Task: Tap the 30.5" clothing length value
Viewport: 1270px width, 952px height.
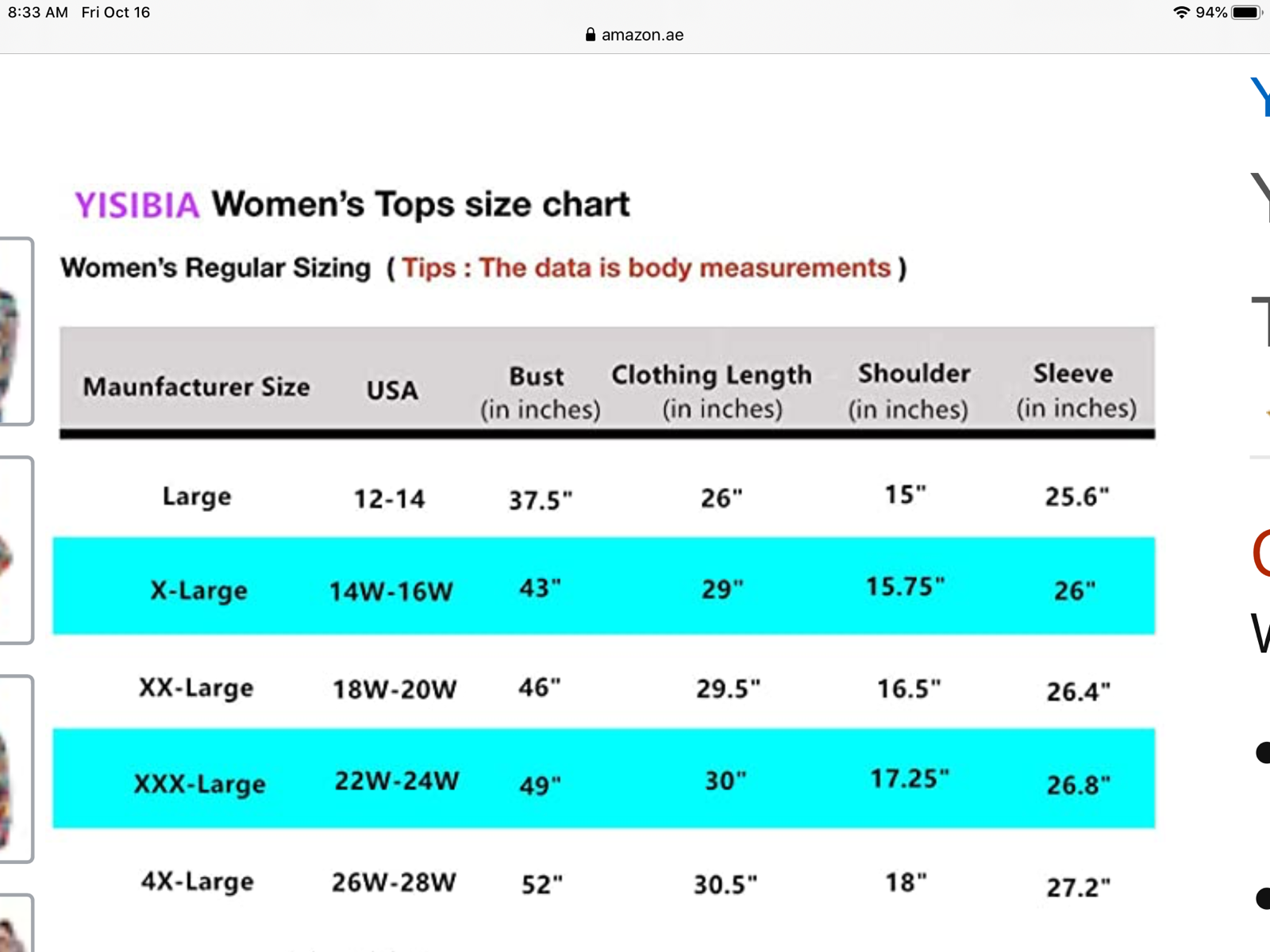Action: pyautogui.click(x=725, y=885)
